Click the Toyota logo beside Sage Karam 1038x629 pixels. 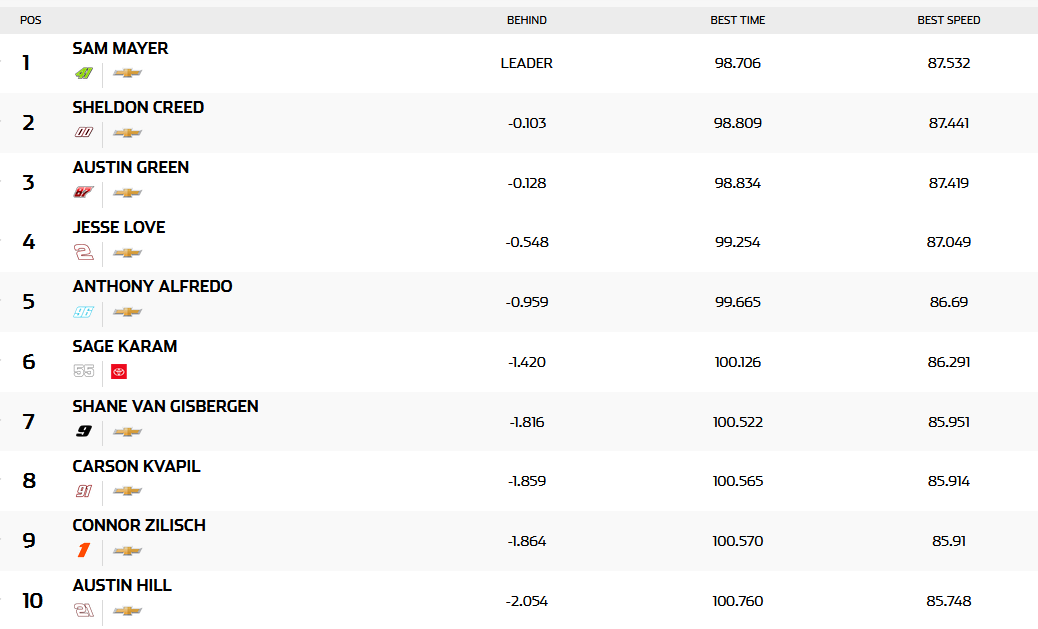click(119, 372)
